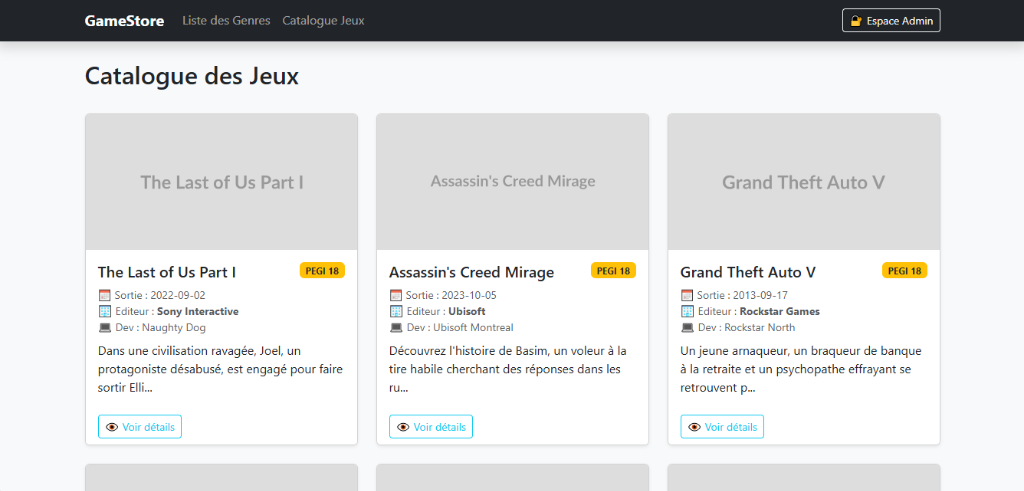
Task: Open Liste des Genres page
Action: [x=226, y=20]
